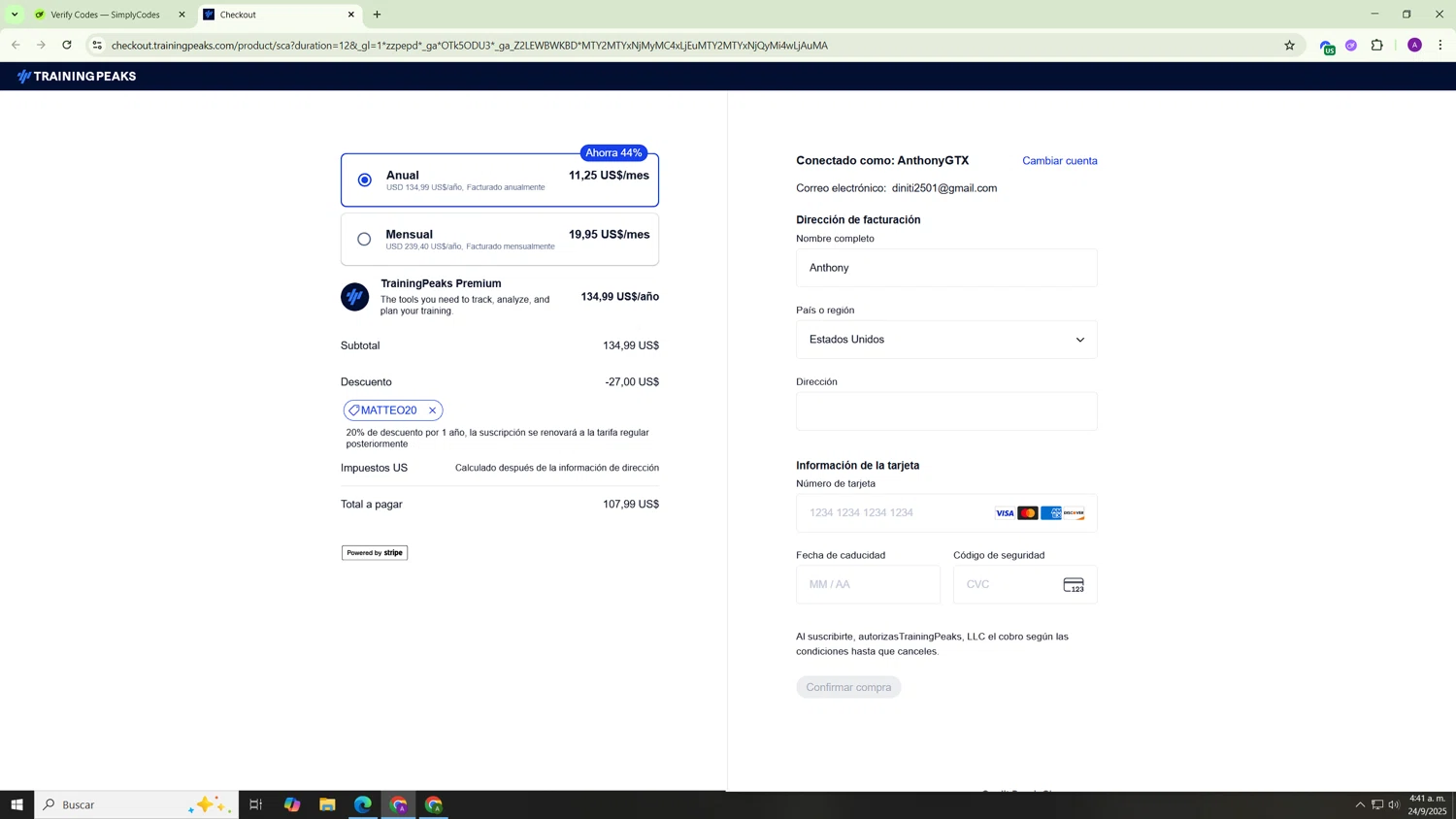Viewport: 1456px width, 819px height.
Task: Click the Discover card icon
Action: (x=1074, y=513)
